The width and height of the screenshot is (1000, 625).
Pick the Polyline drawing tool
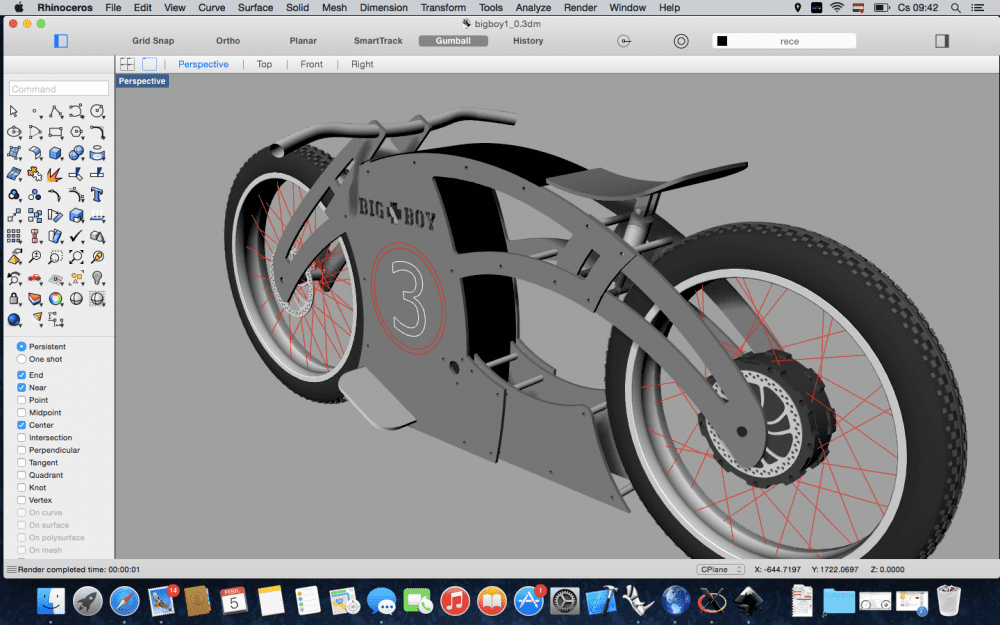coord(55,112)
